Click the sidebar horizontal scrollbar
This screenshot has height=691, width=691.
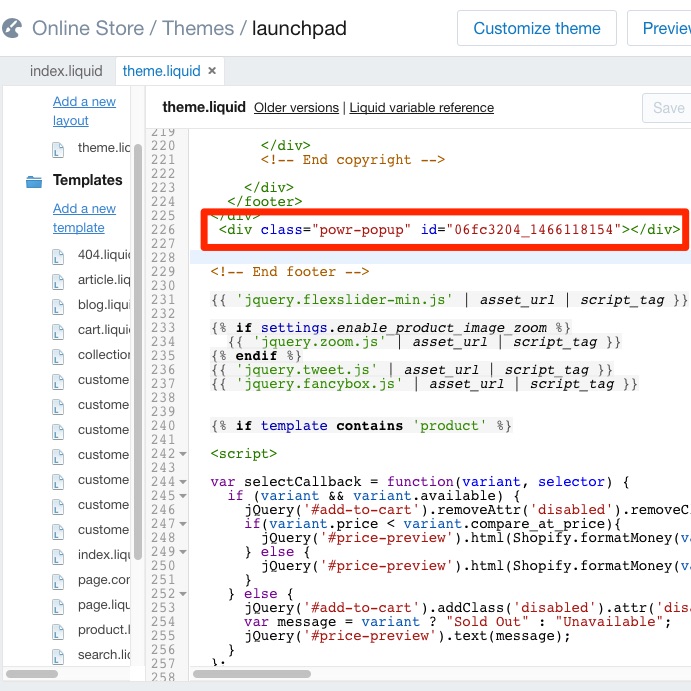pyautogui.click(x=32, y=674)
